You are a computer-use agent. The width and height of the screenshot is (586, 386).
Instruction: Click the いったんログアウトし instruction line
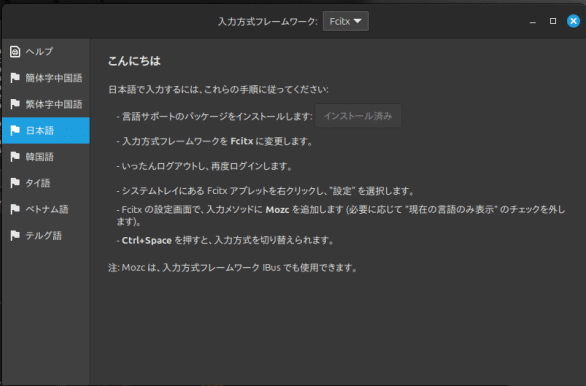[204, 166]
